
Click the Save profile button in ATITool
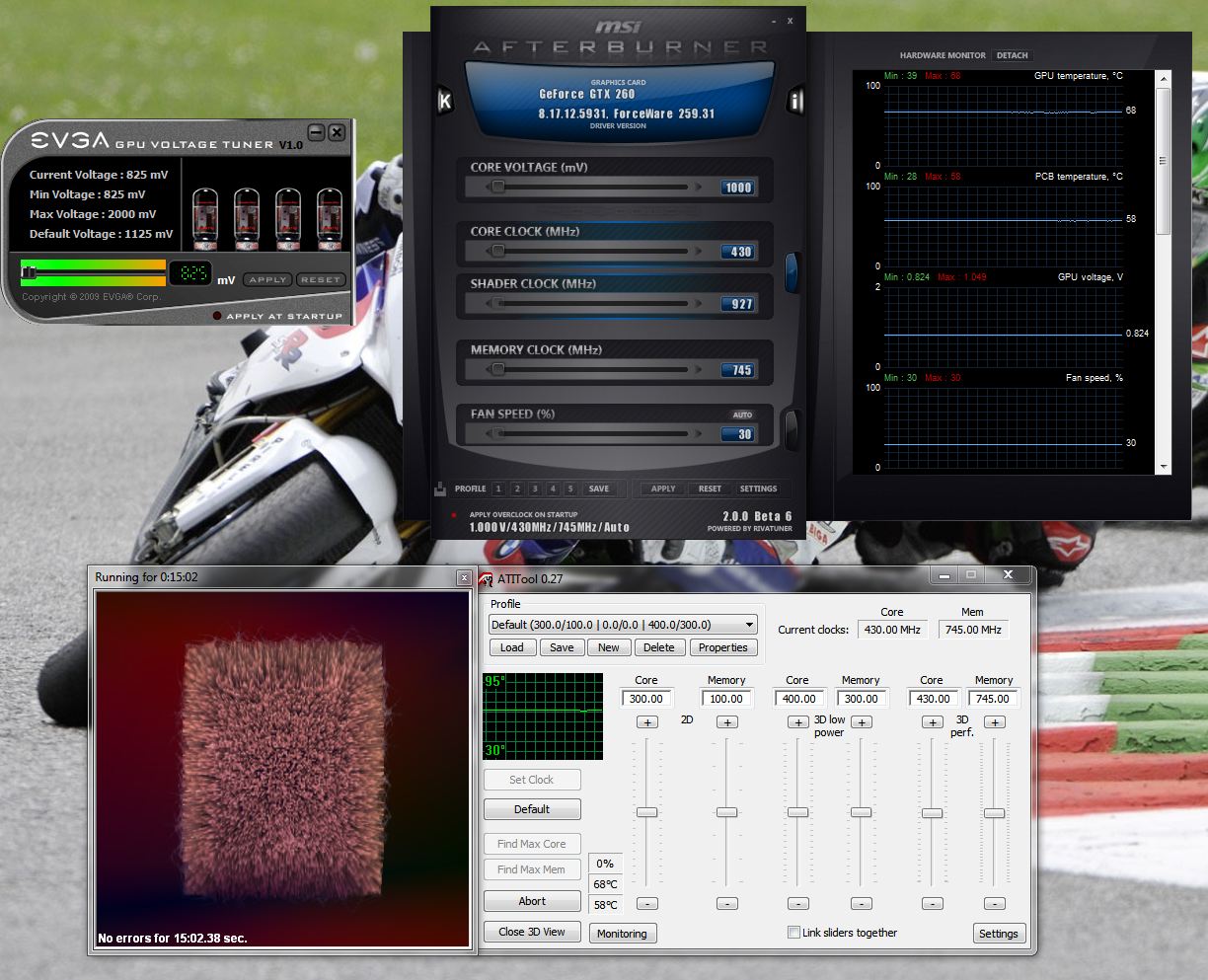pos(562,647)
